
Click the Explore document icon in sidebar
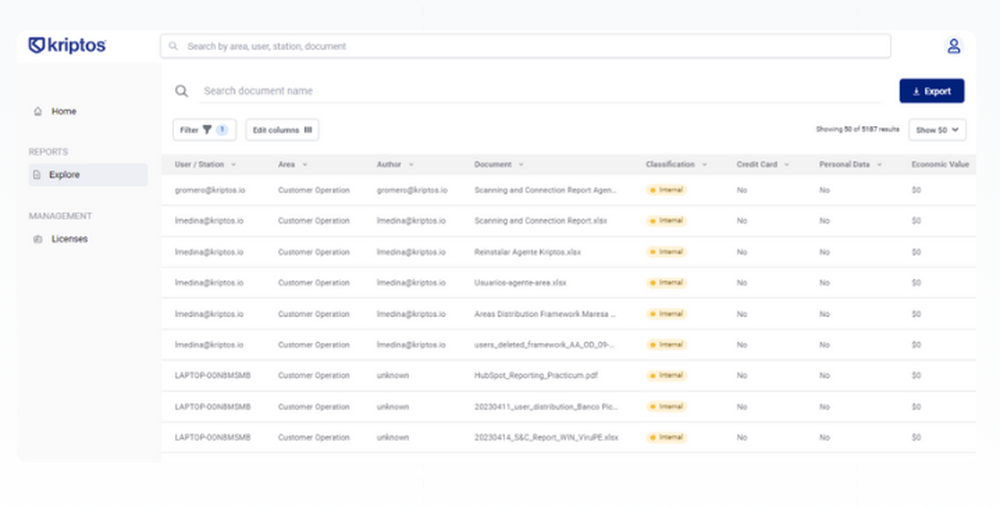click(37, 175)
